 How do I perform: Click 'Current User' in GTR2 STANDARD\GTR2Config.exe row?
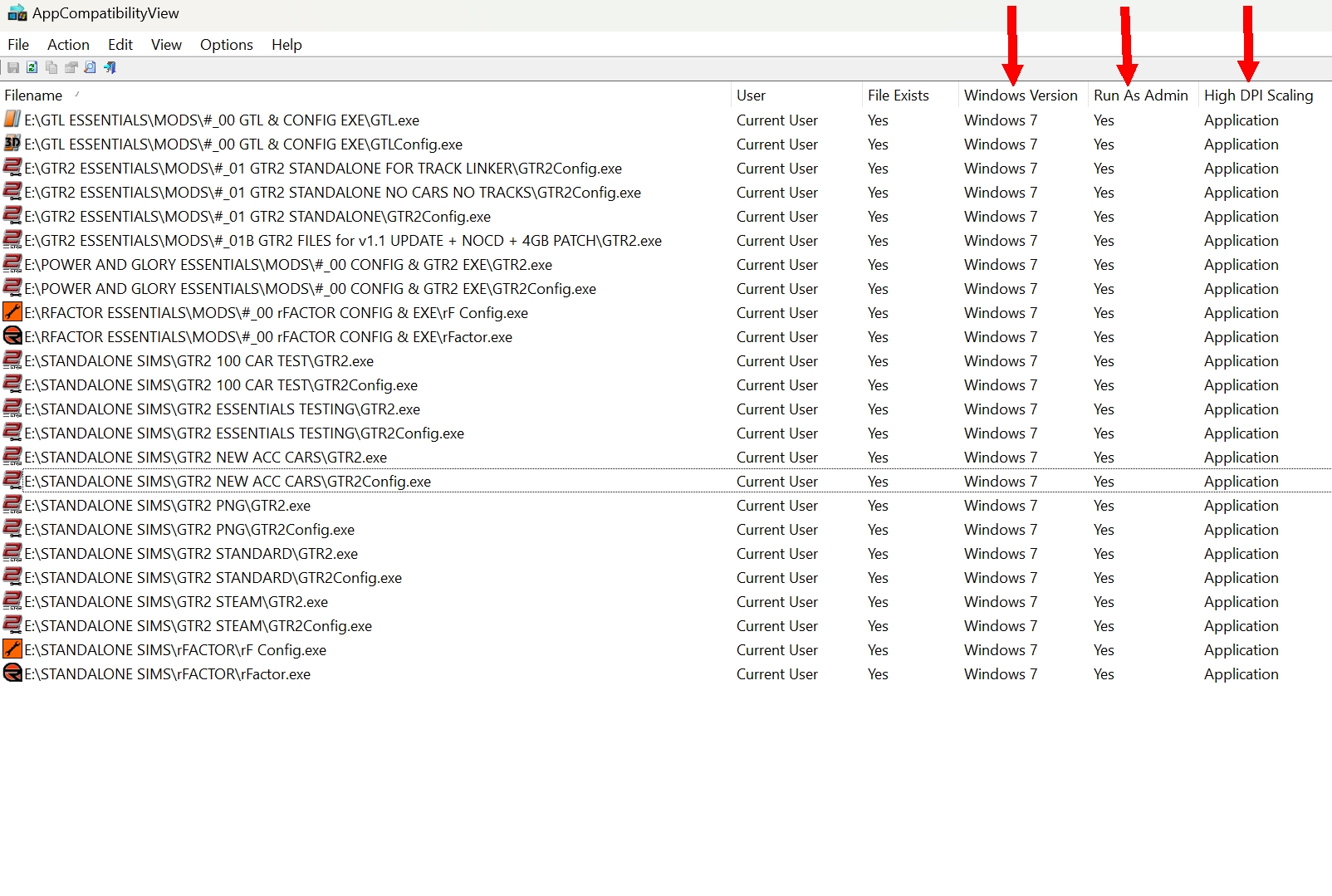(x=777, y=578)
